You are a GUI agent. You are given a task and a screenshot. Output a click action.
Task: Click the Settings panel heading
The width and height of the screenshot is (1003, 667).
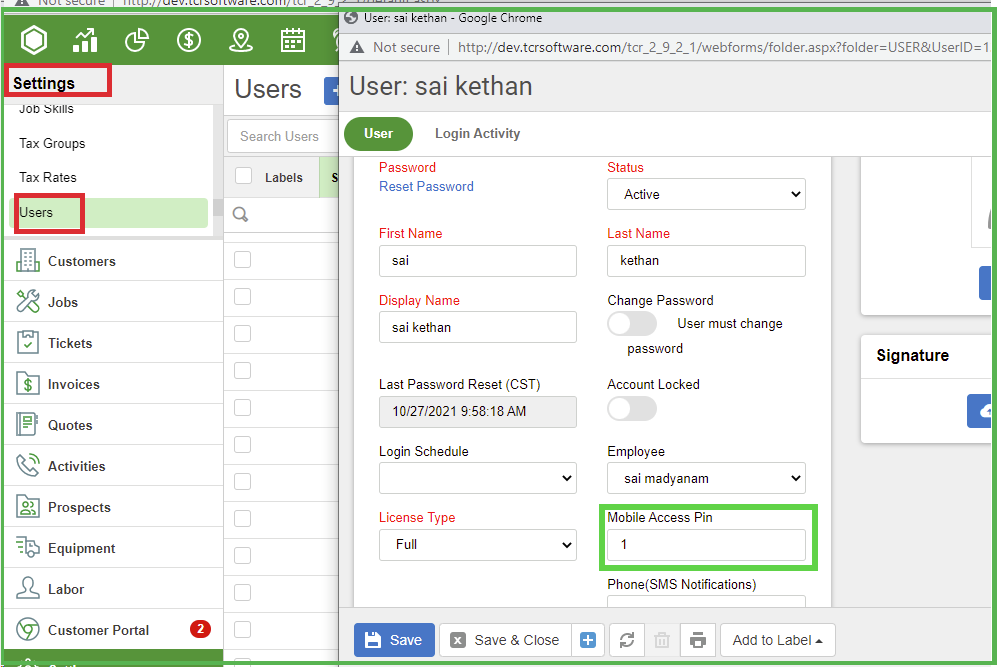[44, 83]
